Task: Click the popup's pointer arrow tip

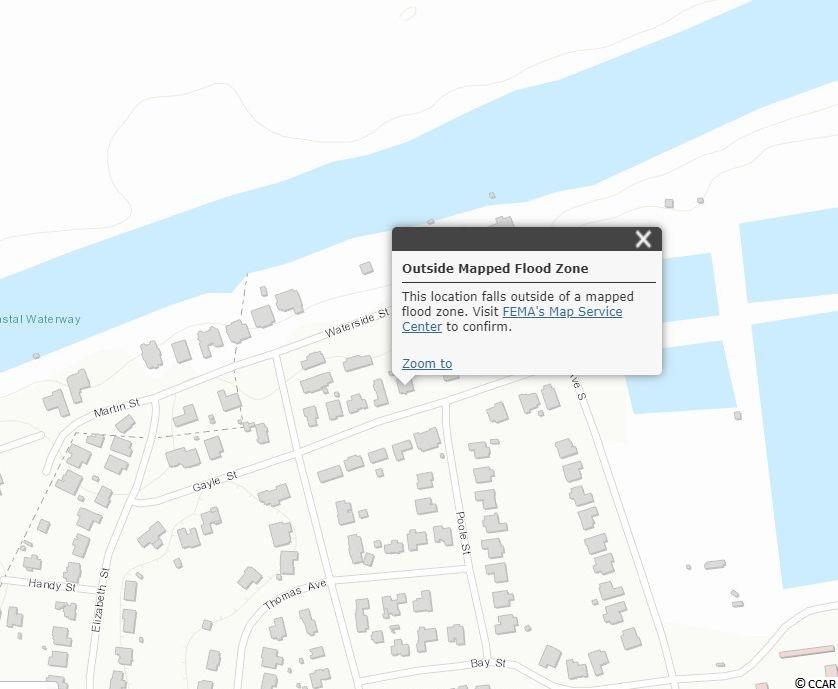Action: 403,384
